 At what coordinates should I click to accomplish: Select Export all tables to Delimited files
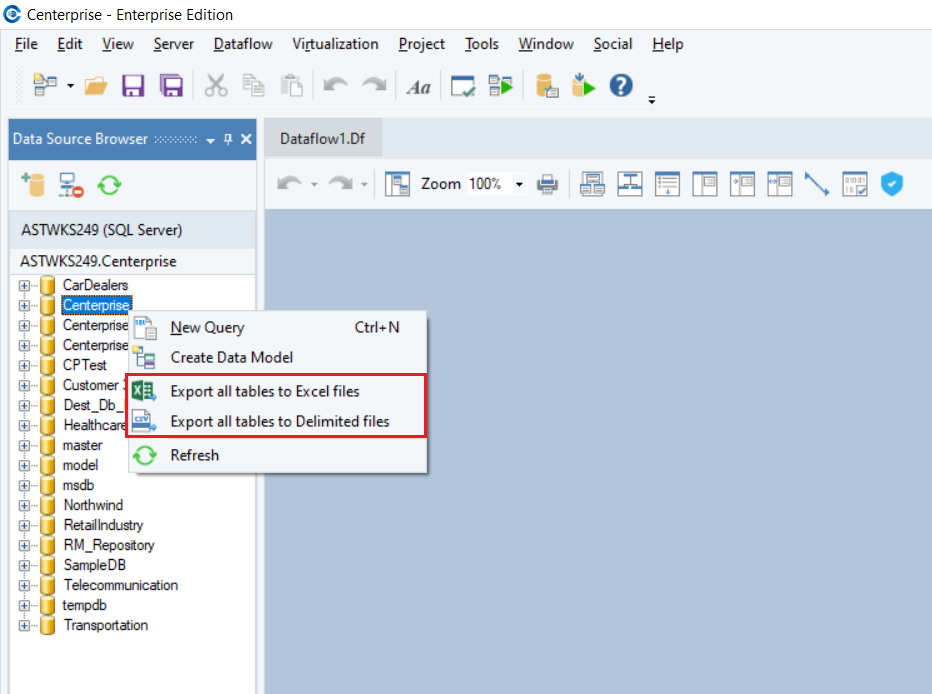(x=280, y=421)
